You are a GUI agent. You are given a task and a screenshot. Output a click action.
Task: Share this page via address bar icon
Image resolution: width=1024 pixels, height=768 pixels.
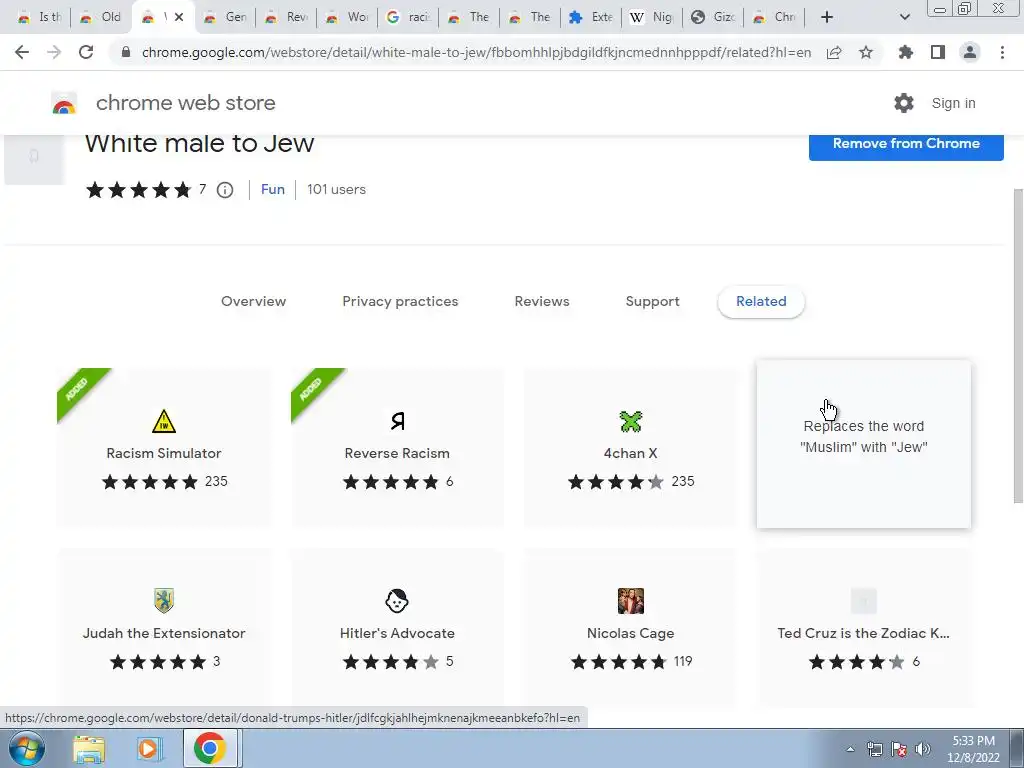click(834, 52)
